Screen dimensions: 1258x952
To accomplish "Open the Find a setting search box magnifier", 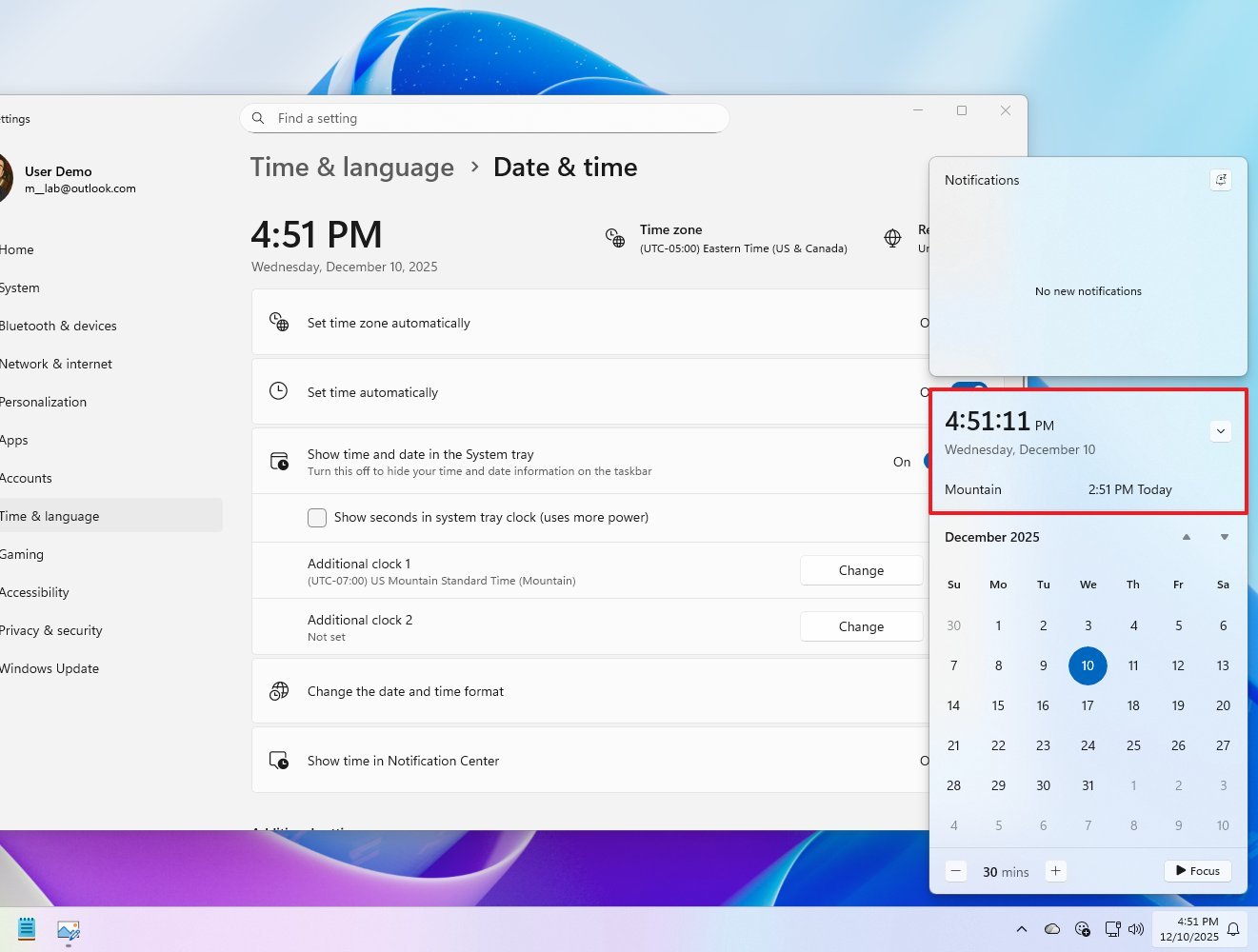I will [x=258, y=118].
